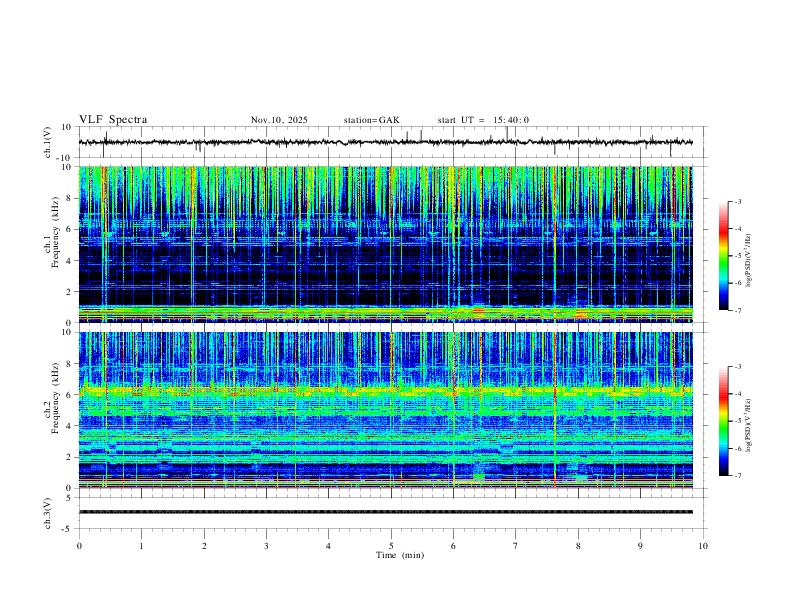Click time axis tick label "3"
This screenshot has width=792, height=612.
(x=266, y=546)
